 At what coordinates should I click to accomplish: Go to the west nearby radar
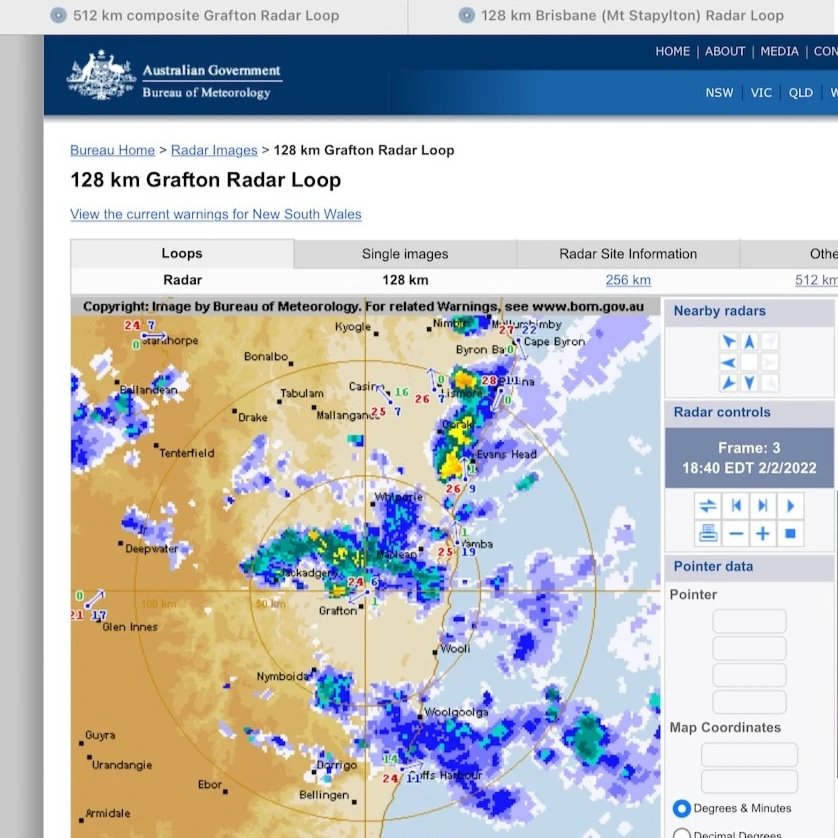click(x=728, y=363)
